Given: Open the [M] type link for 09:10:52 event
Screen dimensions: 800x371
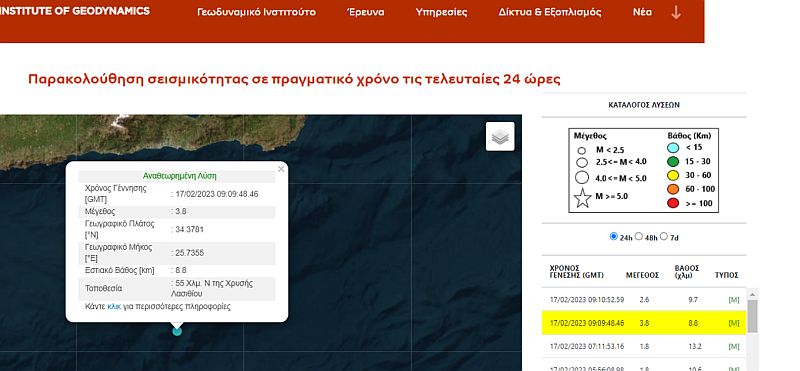Looking at the screenshot, I should pos(734,300).
